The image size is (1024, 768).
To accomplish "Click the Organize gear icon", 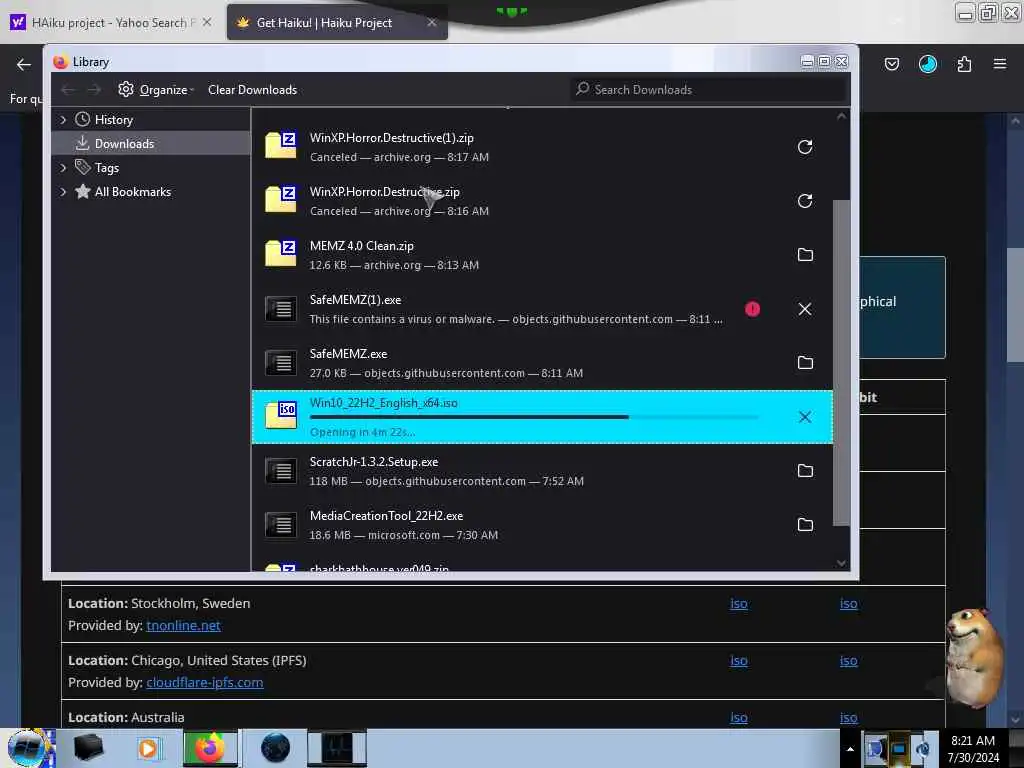I will pos(126,89).
